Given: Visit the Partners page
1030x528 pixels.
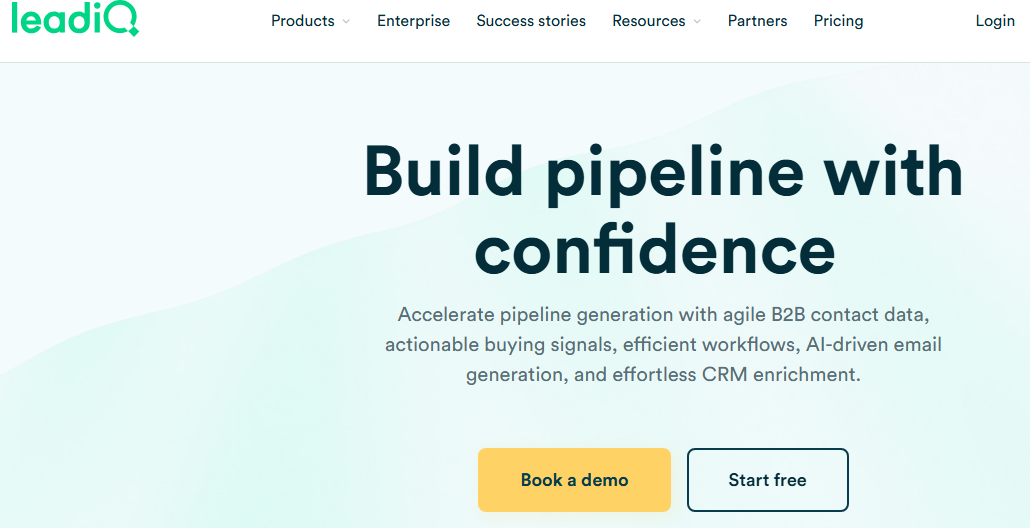Looking at the screenshot, I should [757, 21].
